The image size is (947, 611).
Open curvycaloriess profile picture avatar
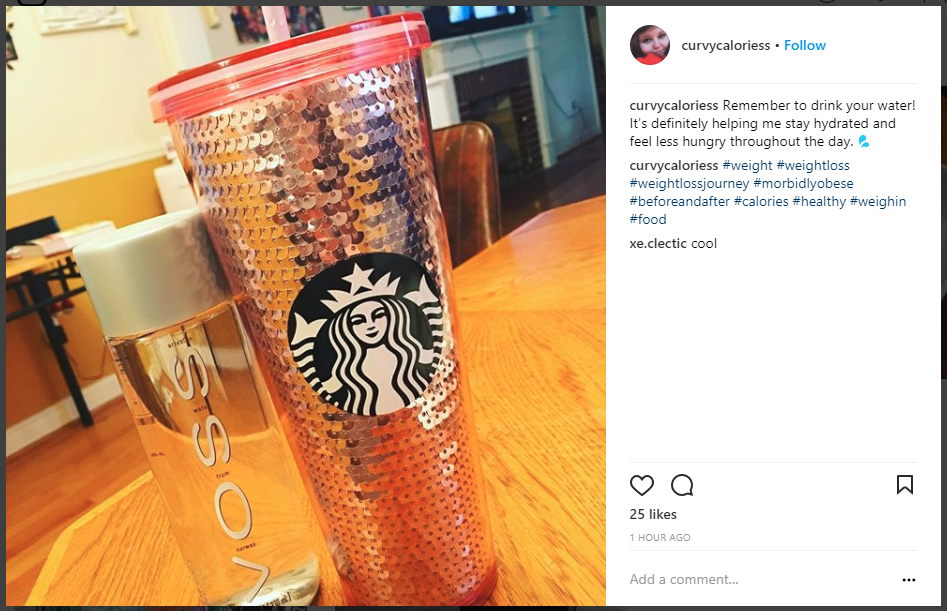650,45
